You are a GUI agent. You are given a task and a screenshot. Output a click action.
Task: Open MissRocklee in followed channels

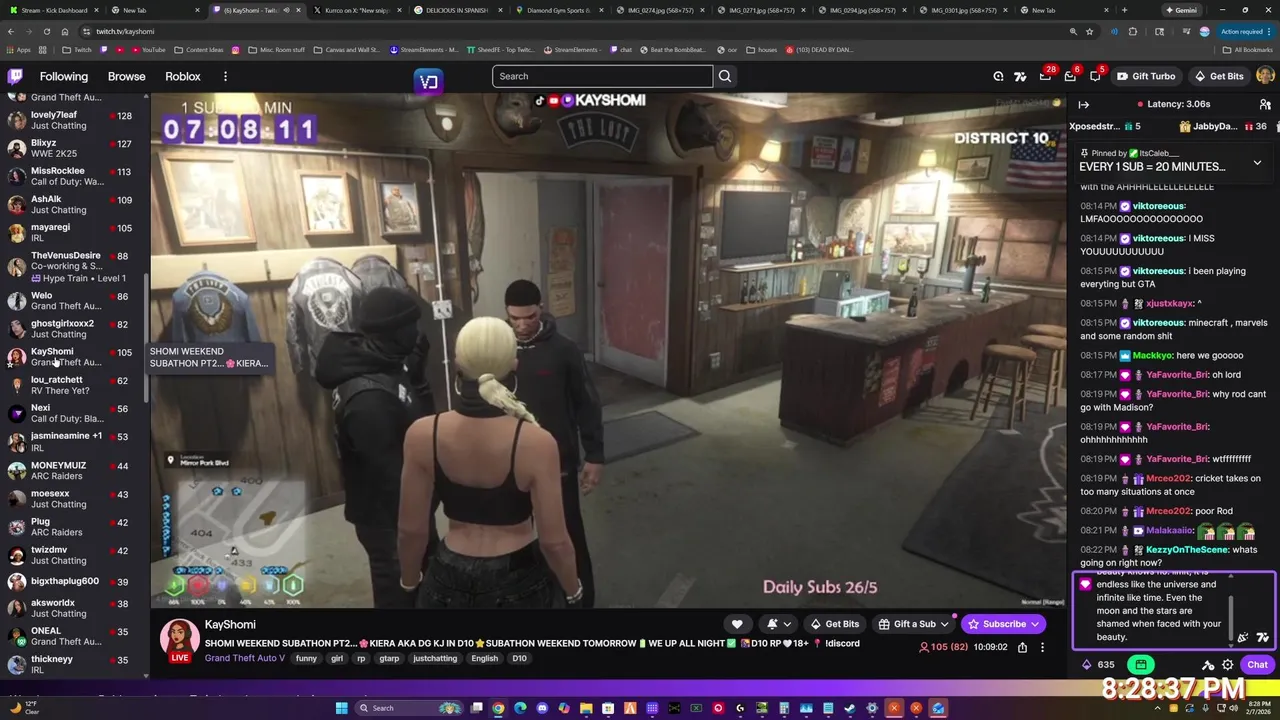[x=71, y=176]
